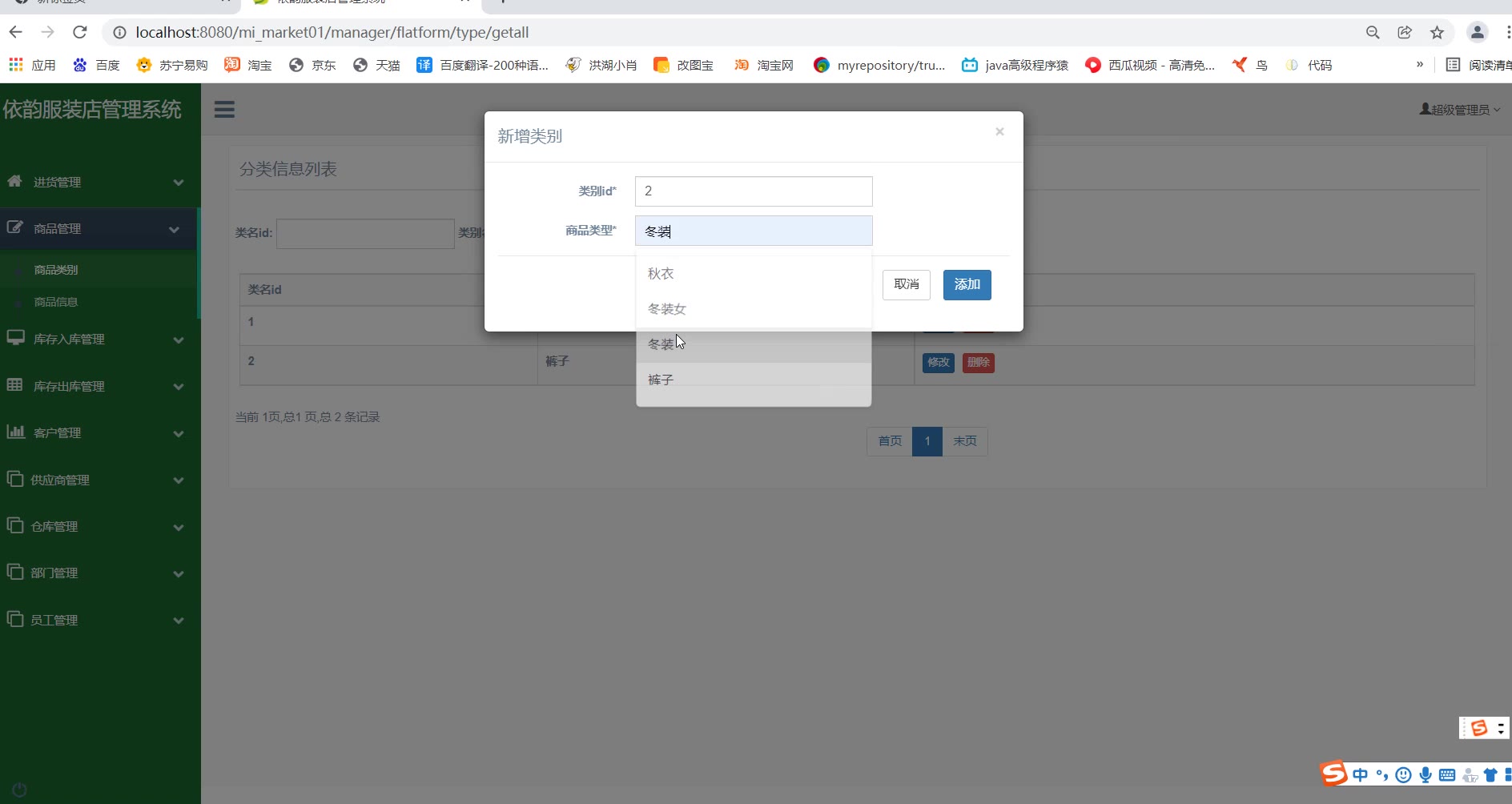The width and height of the screenshot is (1512, 804).
Task: Focus the 类别id input field
Action: click(754, 191)
